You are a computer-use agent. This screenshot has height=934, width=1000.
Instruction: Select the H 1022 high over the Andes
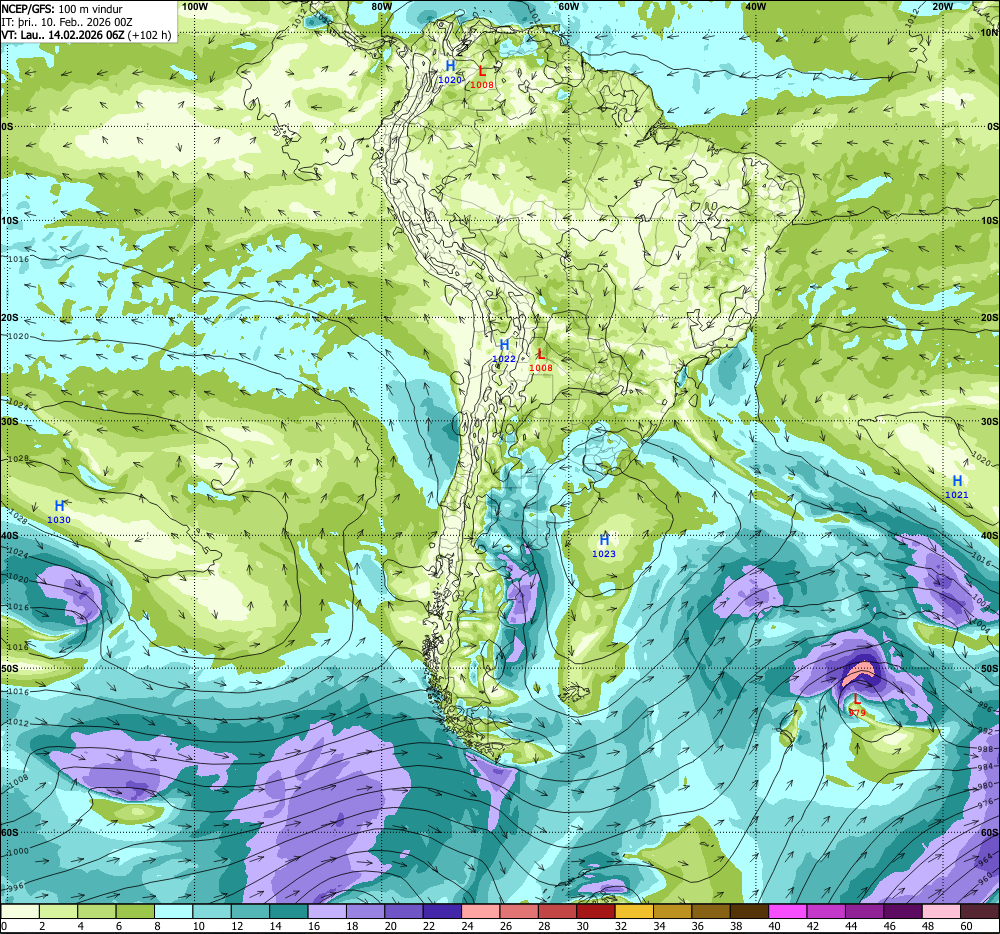(504, 351)
